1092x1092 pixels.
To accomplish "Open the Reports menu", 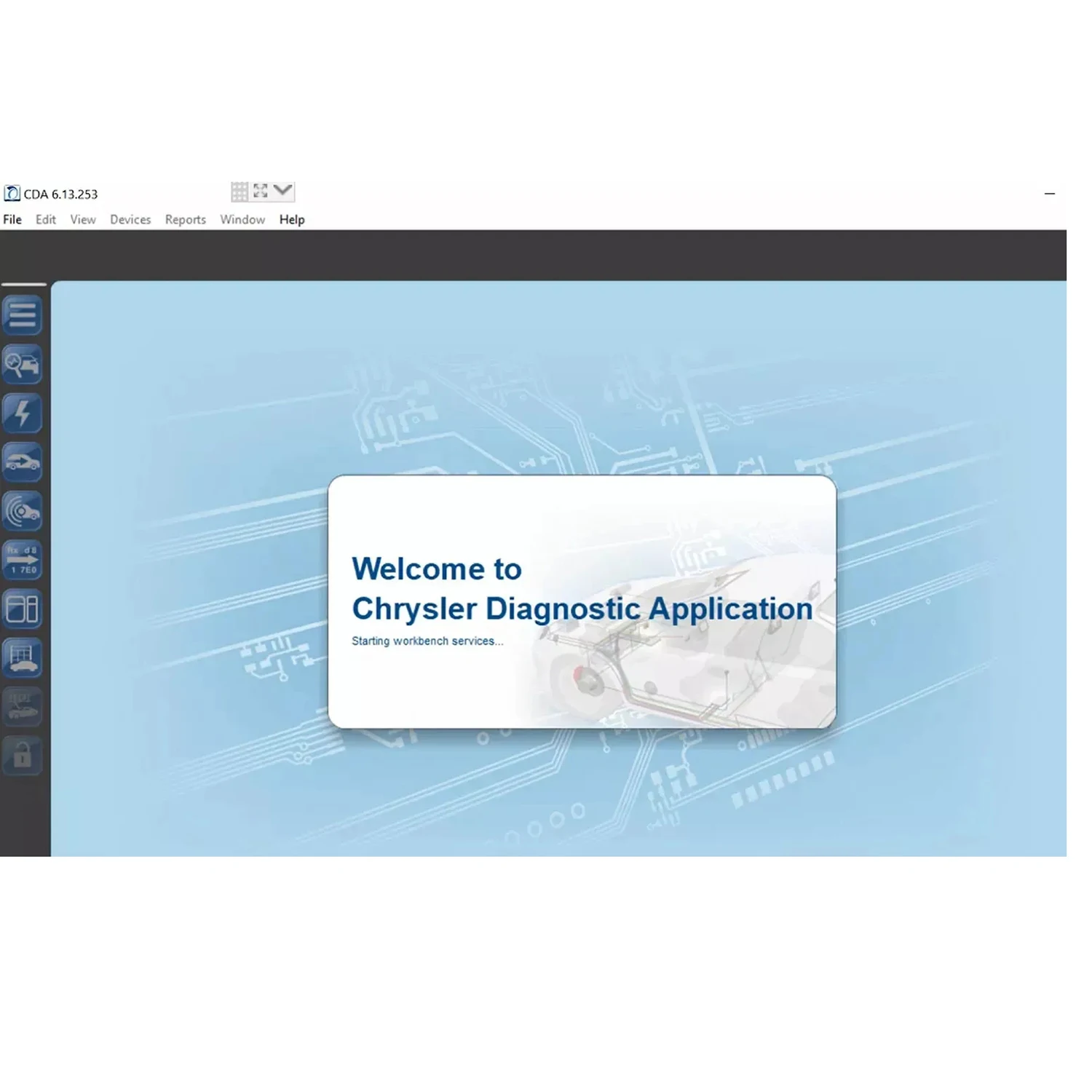I will (x=186, y=219).
